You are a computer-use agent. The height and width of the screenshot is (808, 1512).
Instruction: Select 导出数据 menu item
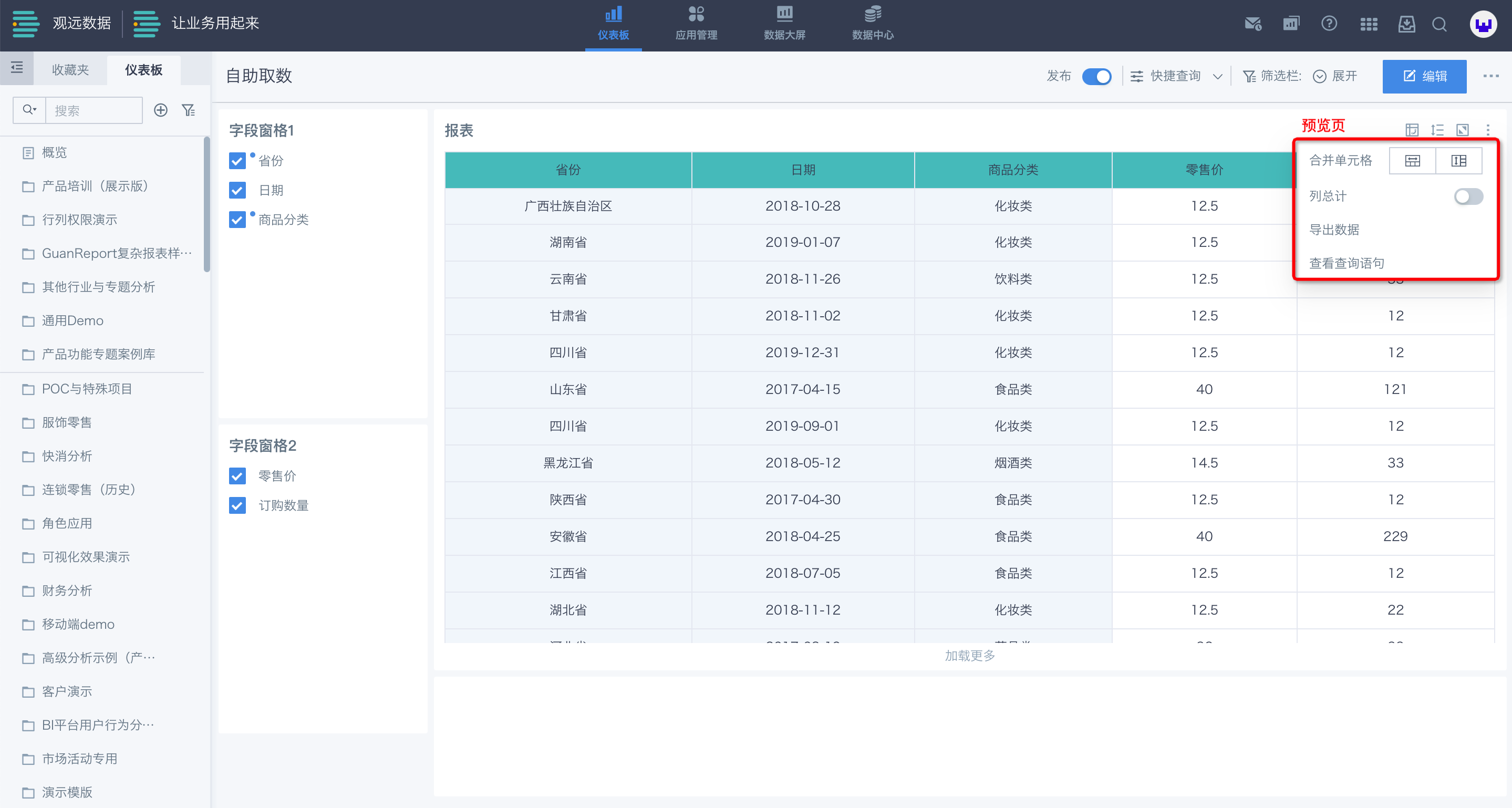point(1334,230)
